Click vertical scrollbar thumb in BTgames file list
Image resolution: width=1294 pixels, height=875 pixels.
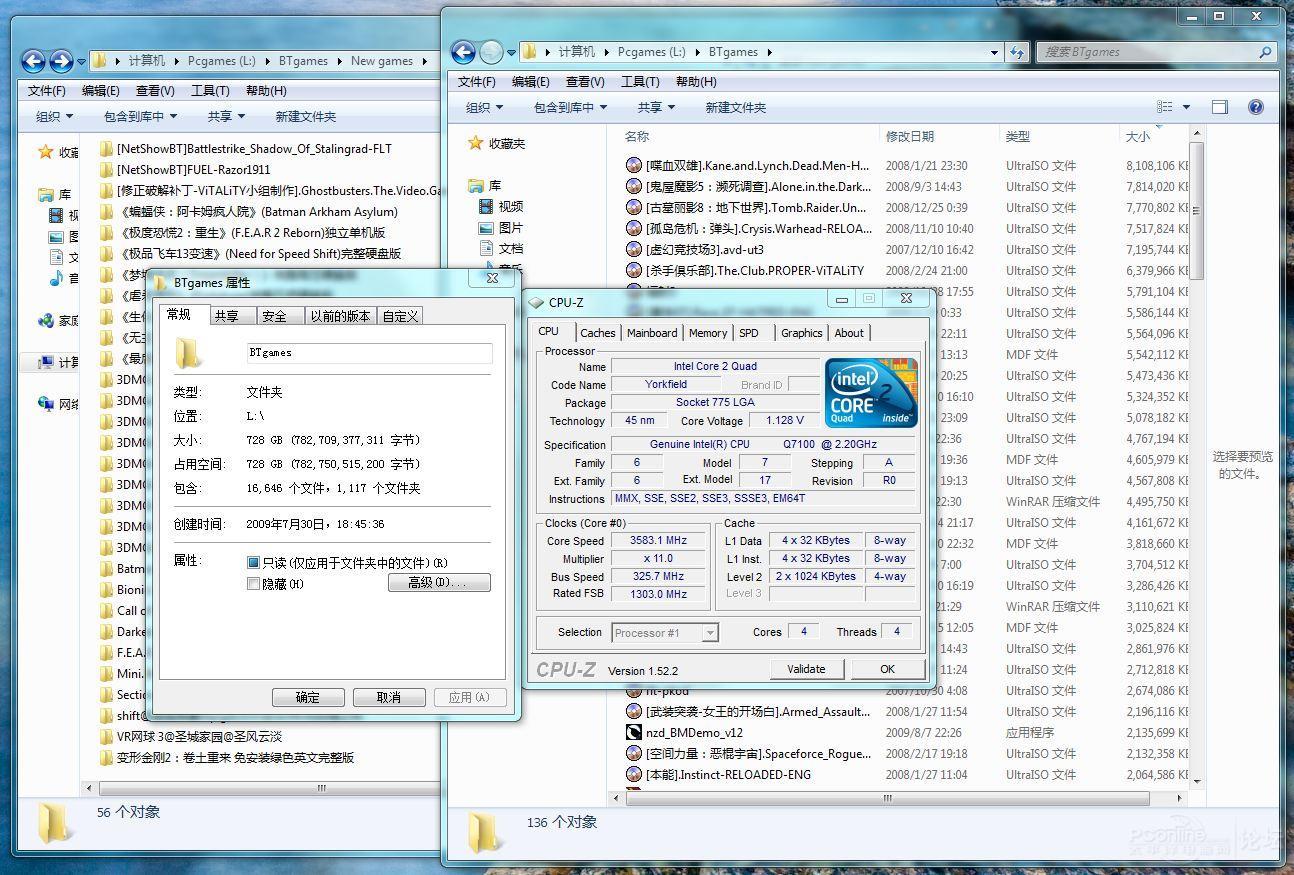coord(1197,210)
